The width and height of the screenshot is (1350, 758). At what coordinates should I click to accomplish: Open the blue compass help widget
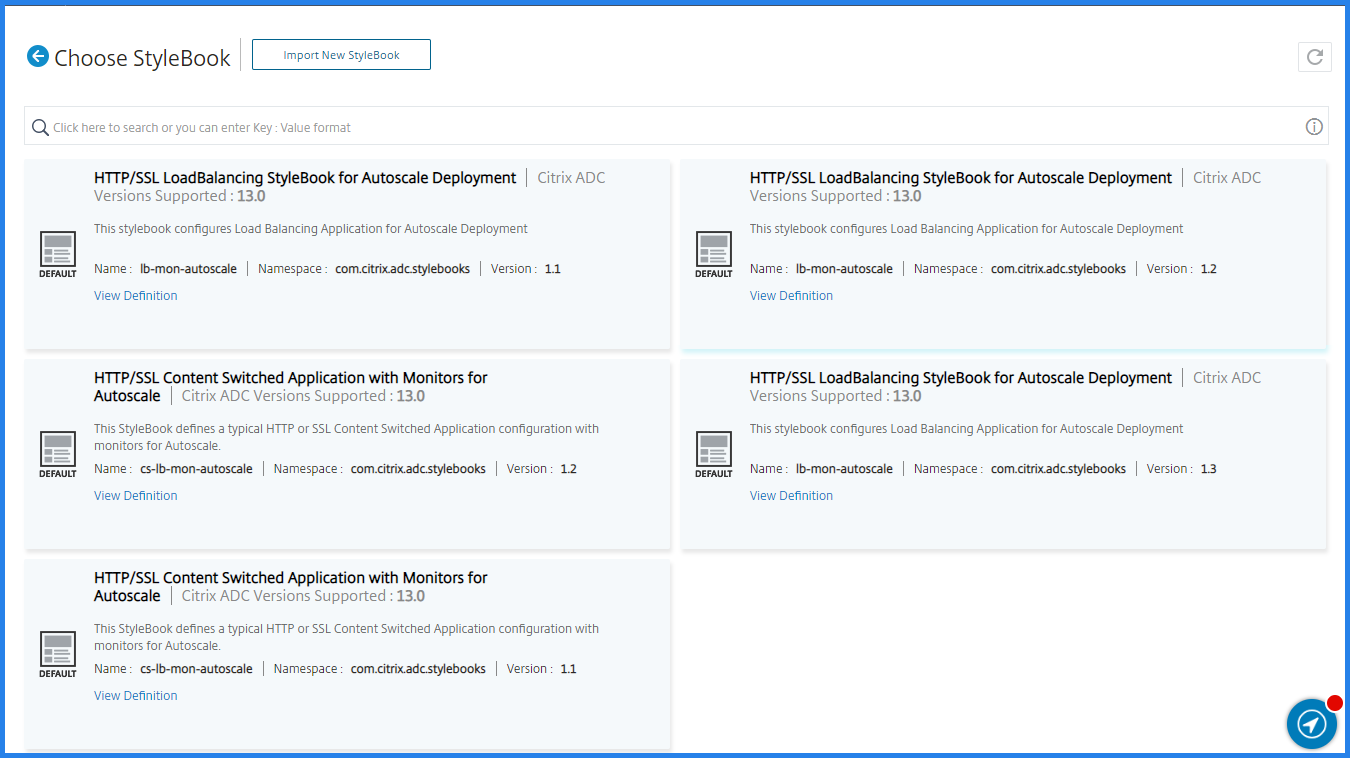1311,723
